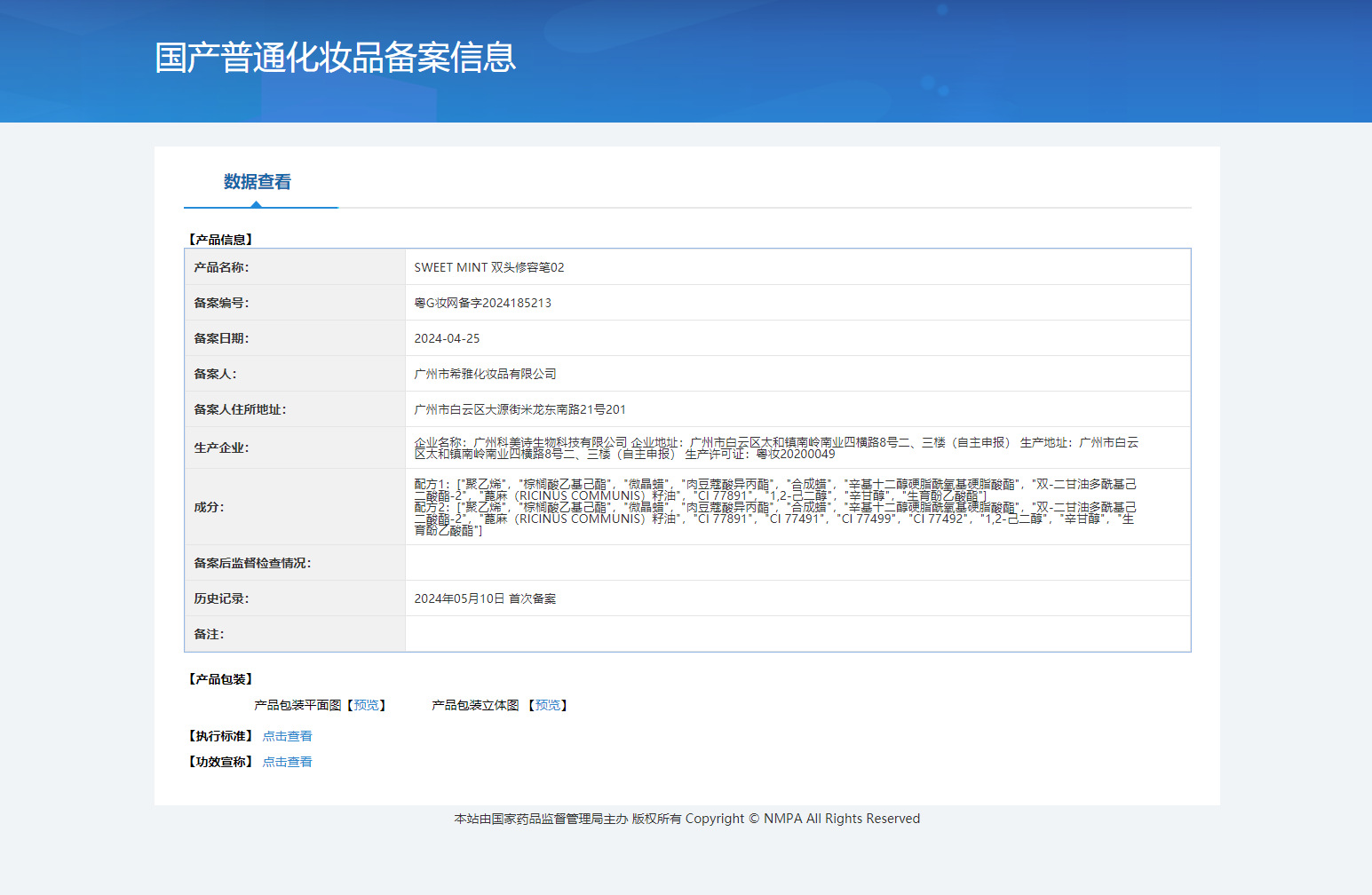
Task: Click the 备案人住所地址 row label
Action: tap(240, 409)
